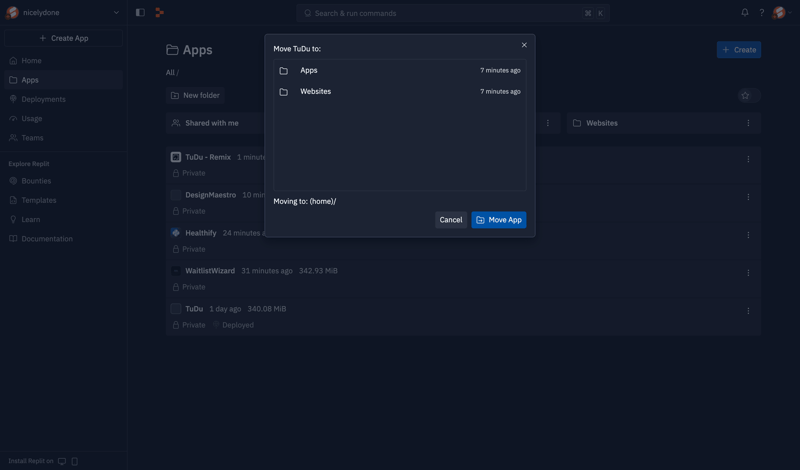Viewport: 800px width, 470px height.
Task: Close the Move TuDu dialog
Action: pyautogui.click(x=524, y=45)
